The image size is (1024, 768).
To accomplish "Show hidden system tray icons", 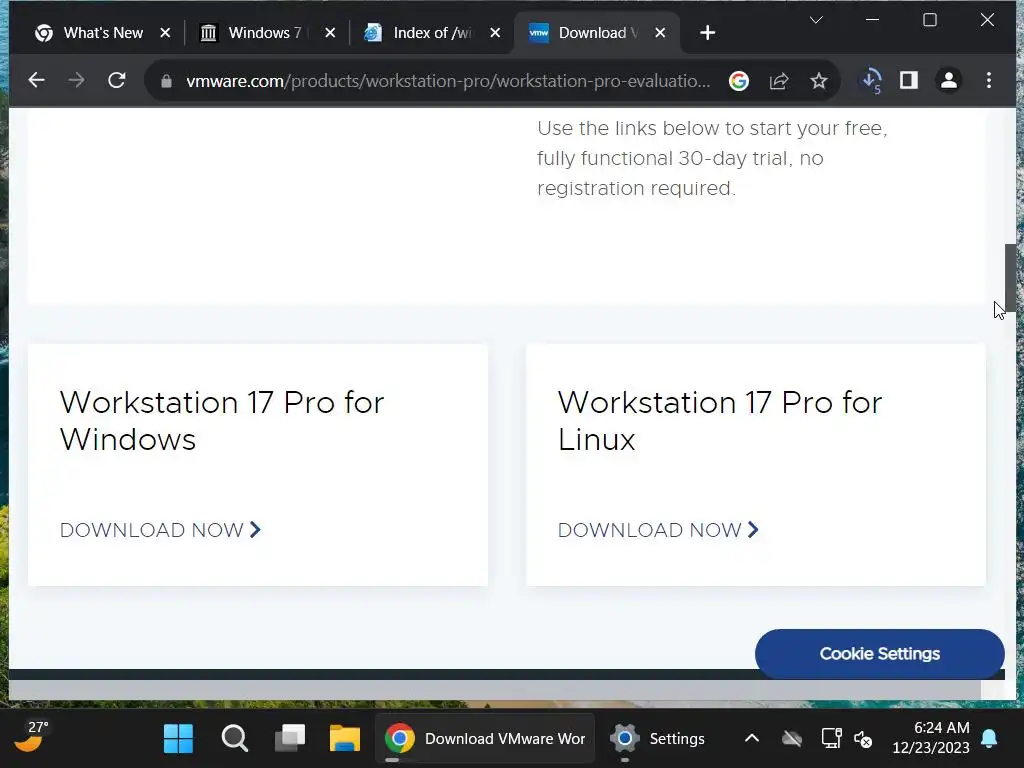I will tap(752, 739).
